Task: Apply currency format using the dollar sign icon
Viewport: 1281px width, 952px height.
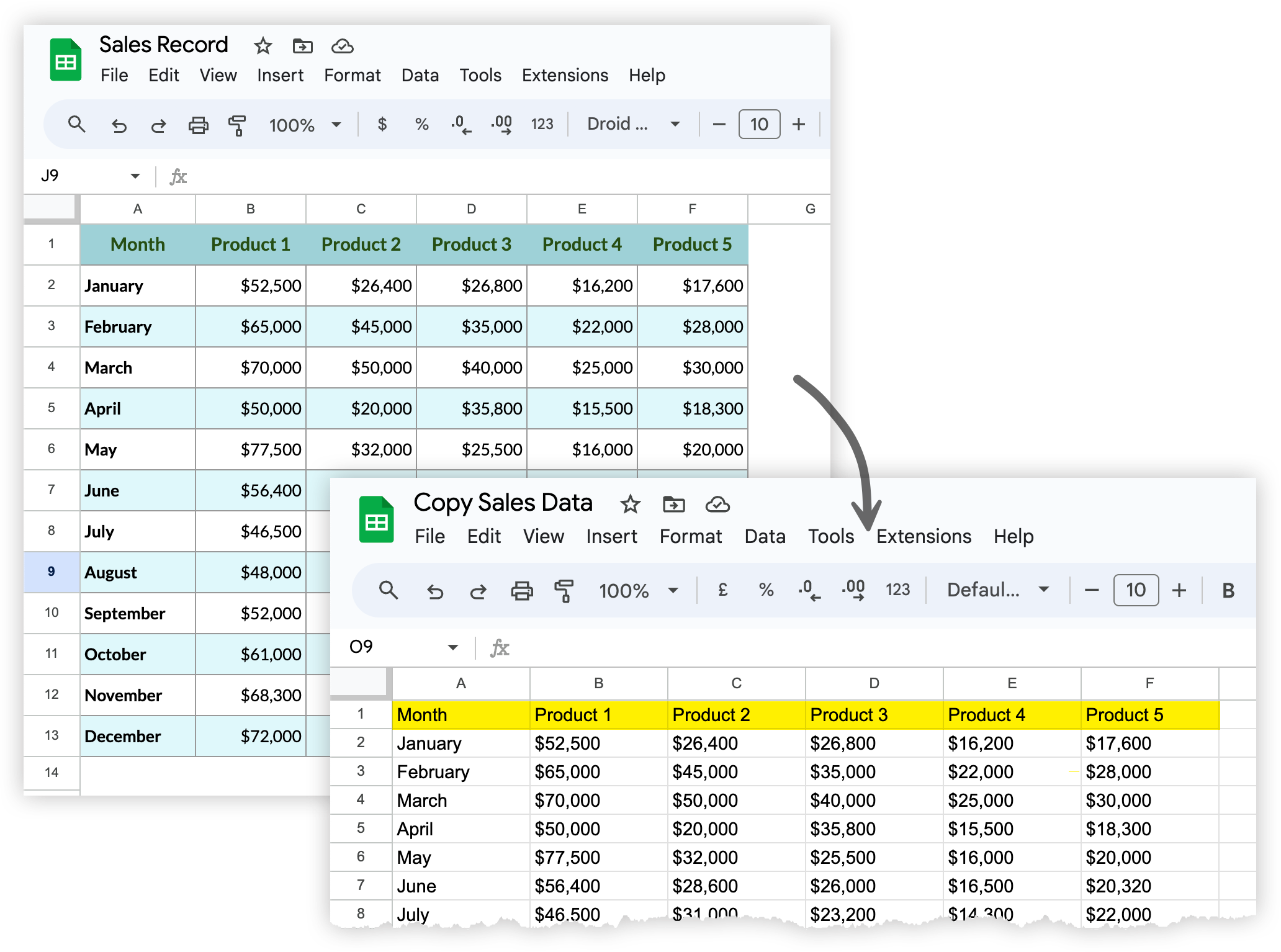Action: point(382,124)
